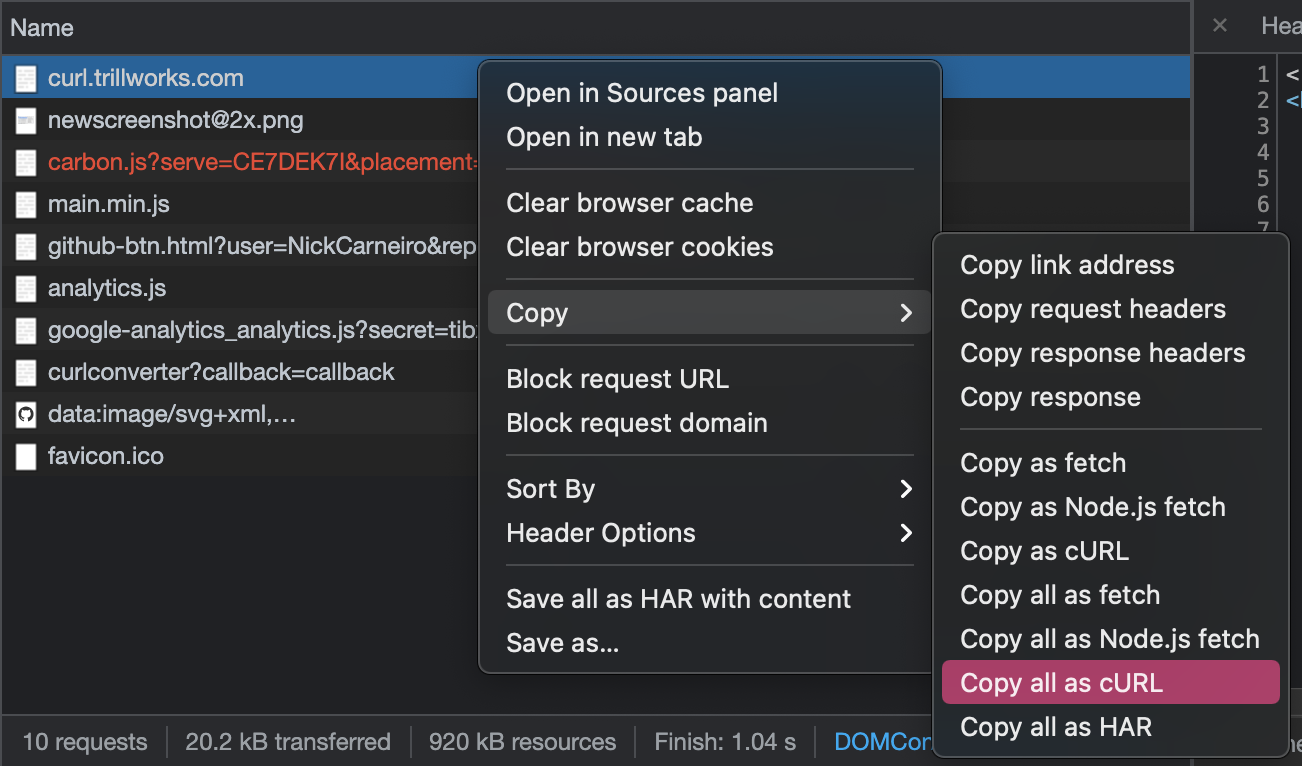Click the favicon.ico blank file icon
Screen dimensions: 1302x766
click(27, 456)
